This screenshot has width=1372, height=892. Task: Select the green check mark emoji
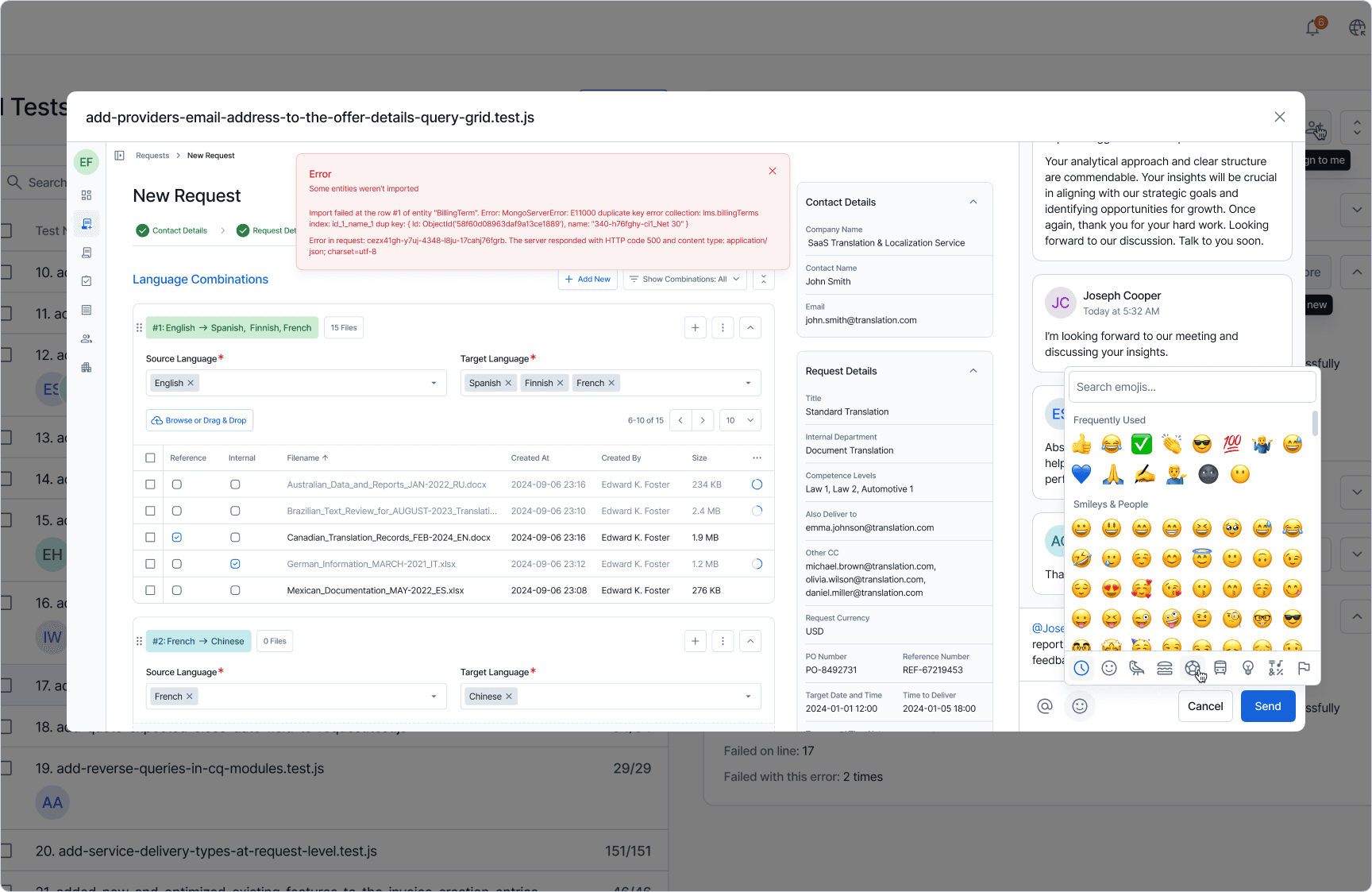click(1142, 444)
